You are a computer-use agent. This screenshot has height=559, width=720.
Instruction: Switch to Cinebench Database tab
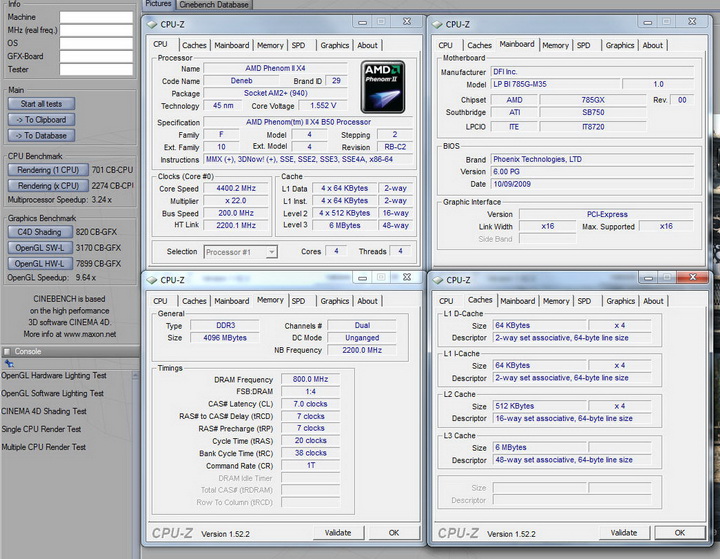point(214,5)
